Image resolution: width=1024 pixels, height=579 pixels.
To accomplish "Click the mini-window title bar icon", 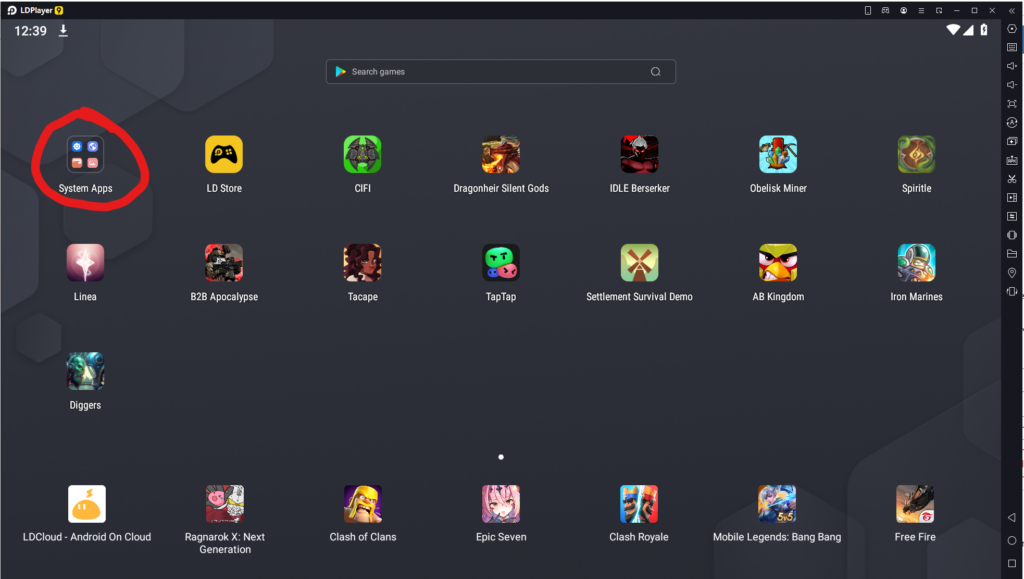I will pyautogui.click(x=939, y=10).
